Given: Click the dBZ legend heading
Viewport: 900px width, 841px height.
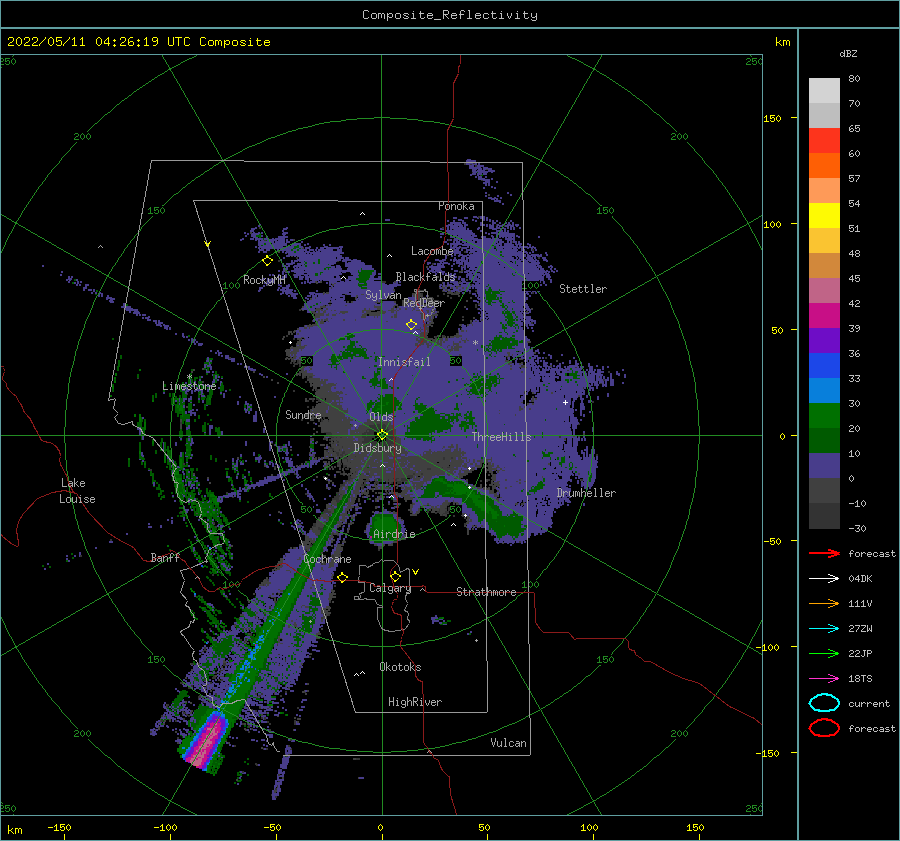Looking at the screenshot, I should click(x=848, y=53).
